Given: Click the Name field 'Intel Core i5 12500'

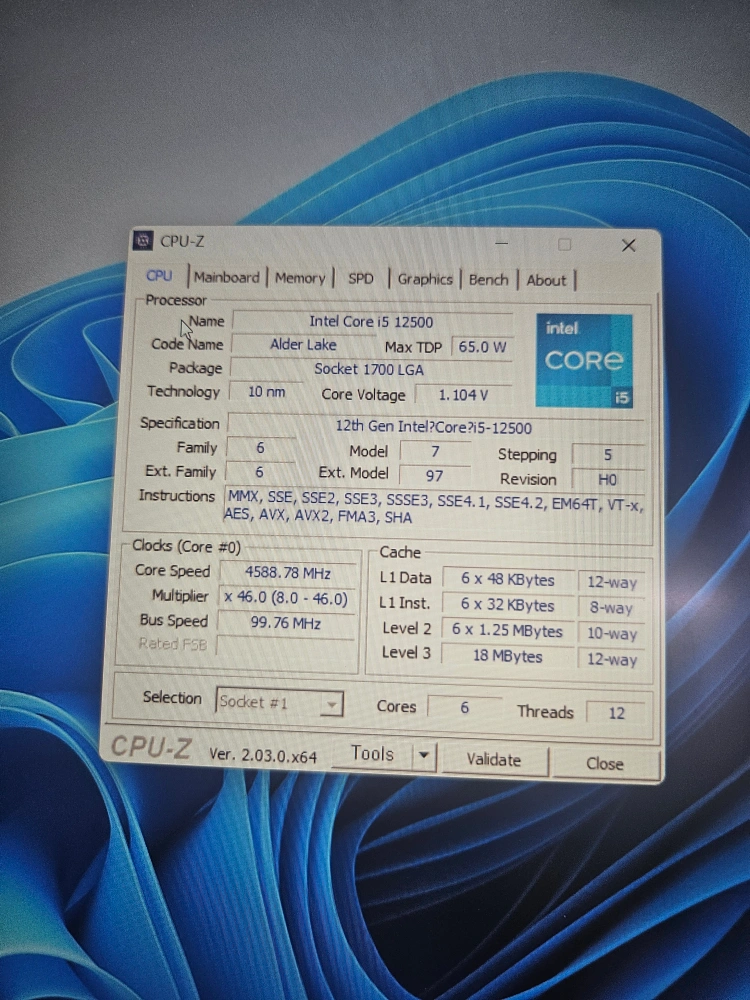Looking at the screenshot, I should [x=372, y=321].
